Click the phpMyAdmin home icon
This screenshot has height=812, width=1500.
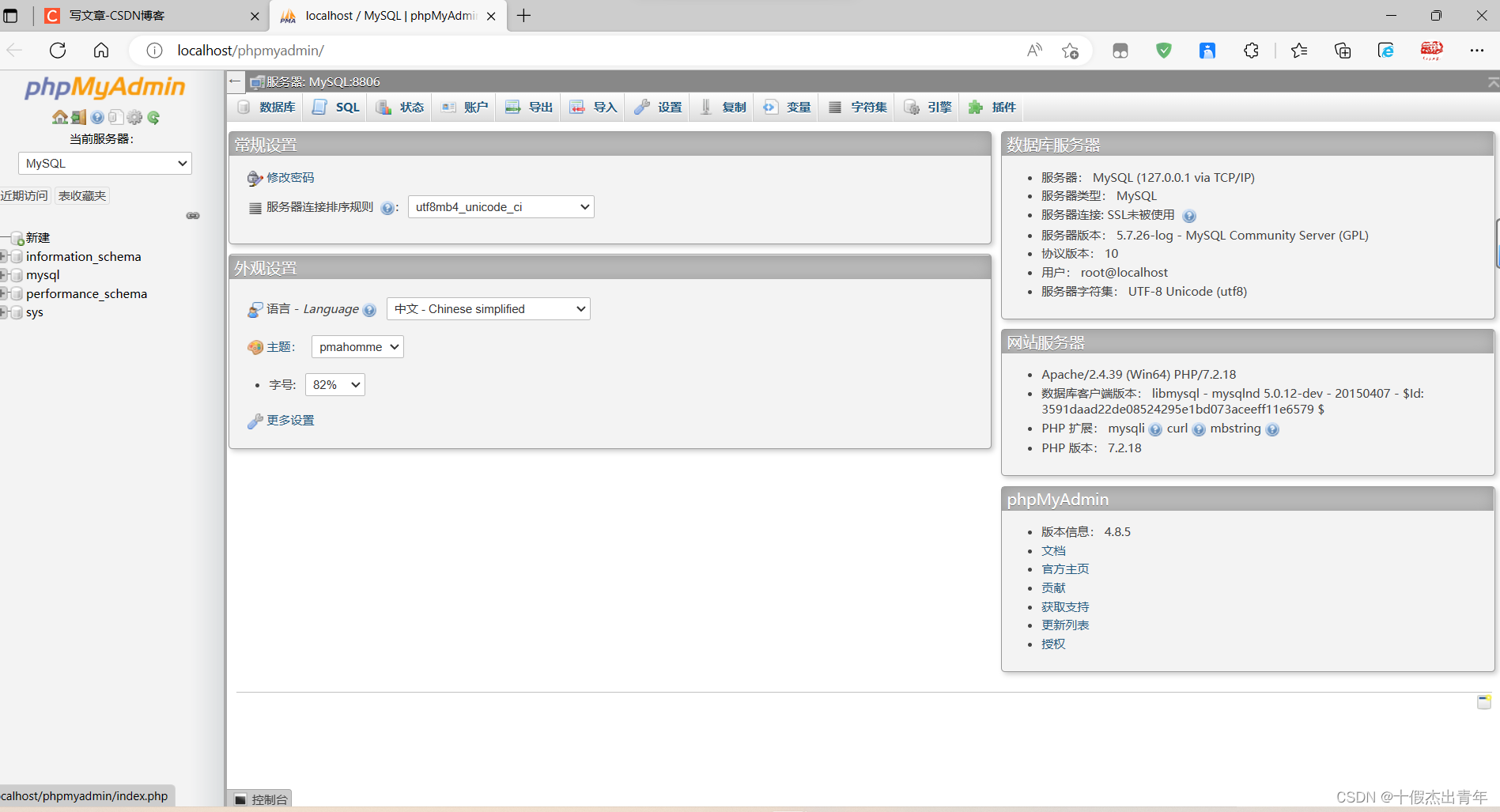59,118
